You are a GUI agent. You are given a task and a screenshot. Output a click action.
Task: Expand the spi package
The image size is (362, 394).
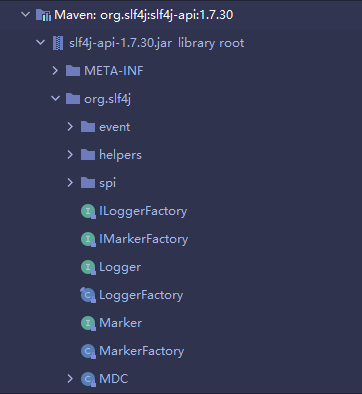(x=70, y=183)
